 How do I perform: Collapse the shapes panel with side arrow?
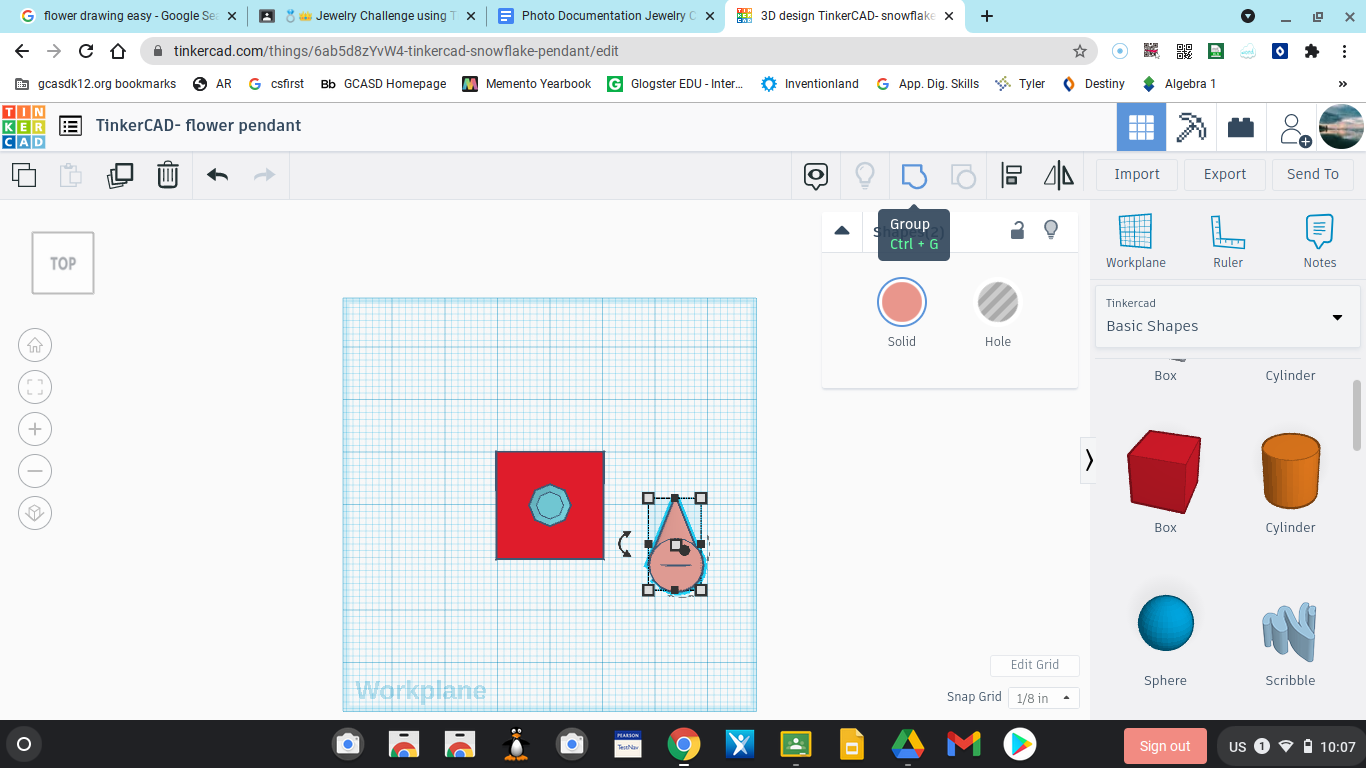[x=1088, y=460]
